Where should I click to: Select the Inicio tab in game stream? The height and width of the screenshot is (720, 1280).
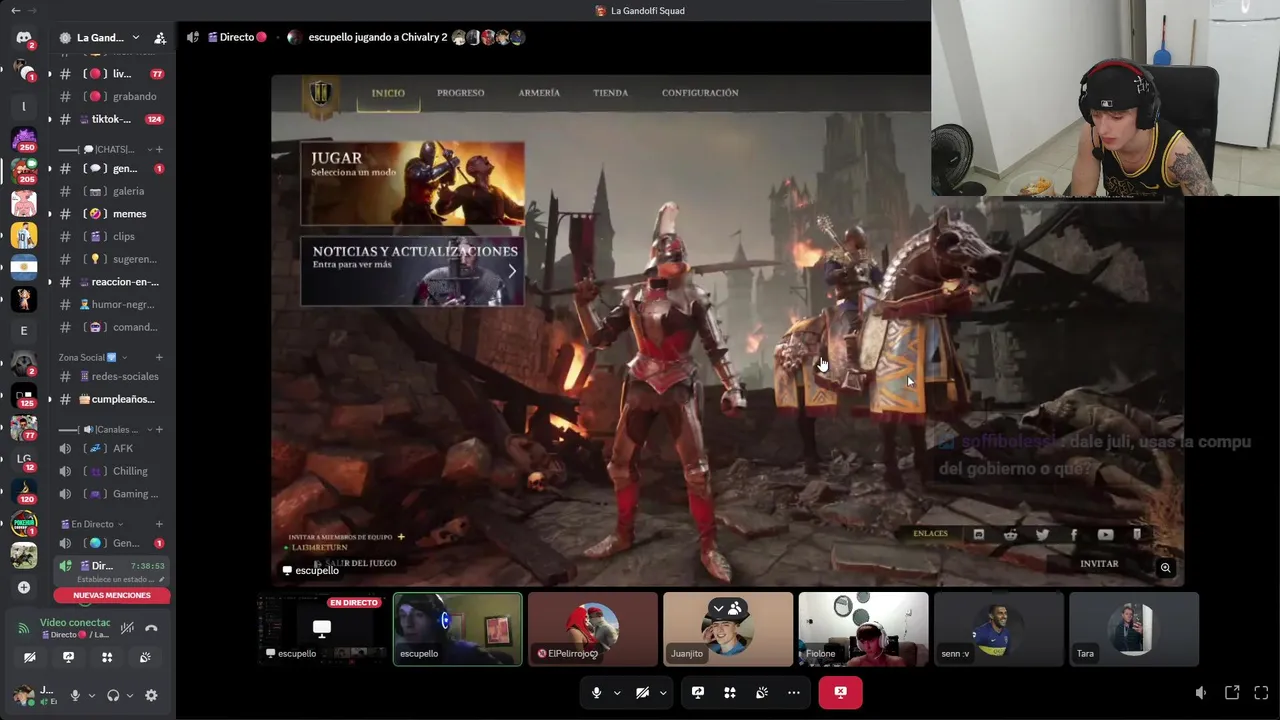coord(388,93)
